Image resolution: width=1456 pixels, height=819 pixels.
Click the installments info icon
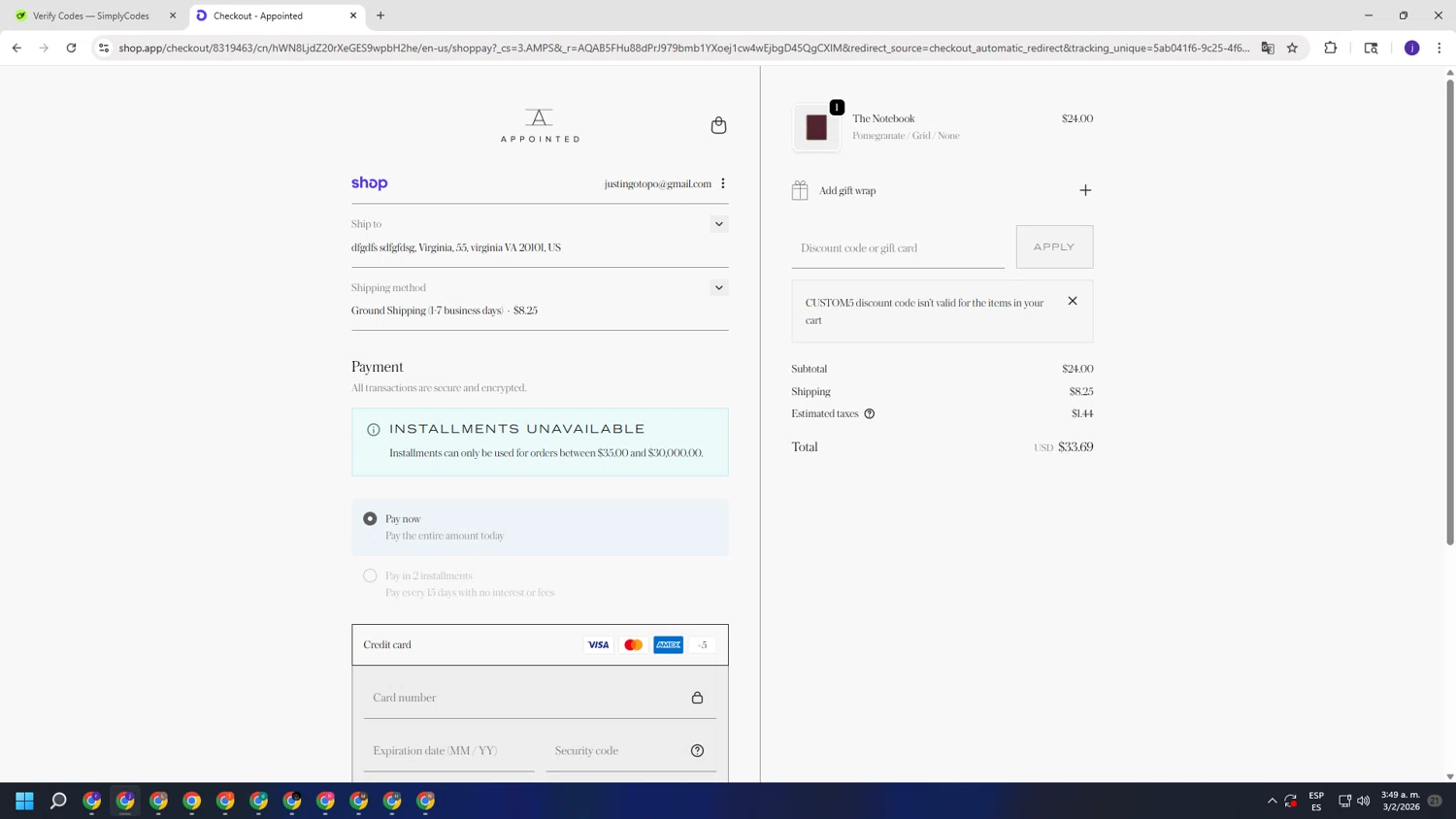point(373,430)
